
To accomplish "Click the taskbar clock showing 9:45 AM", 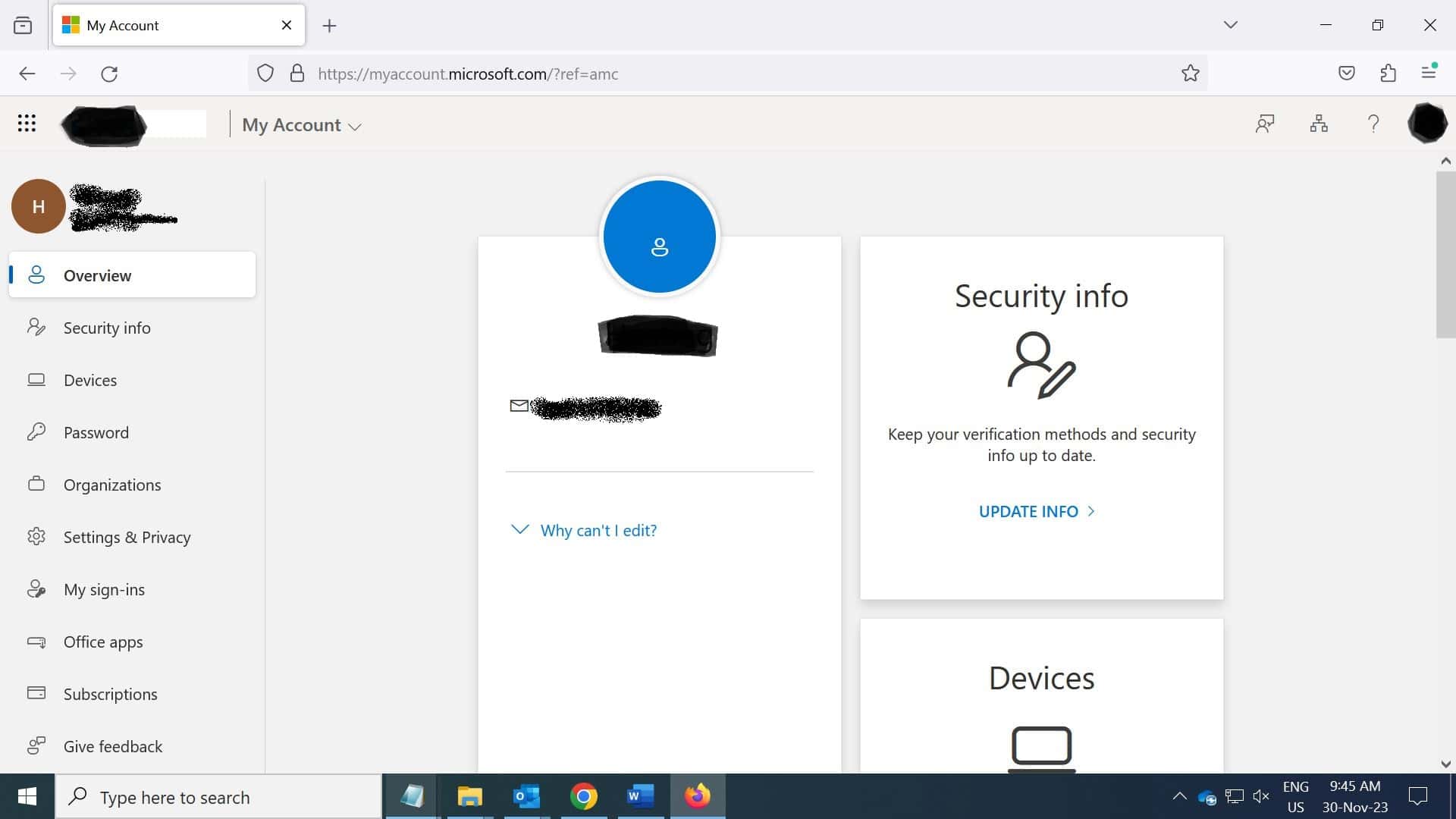I will click(x=1355, y=796).
